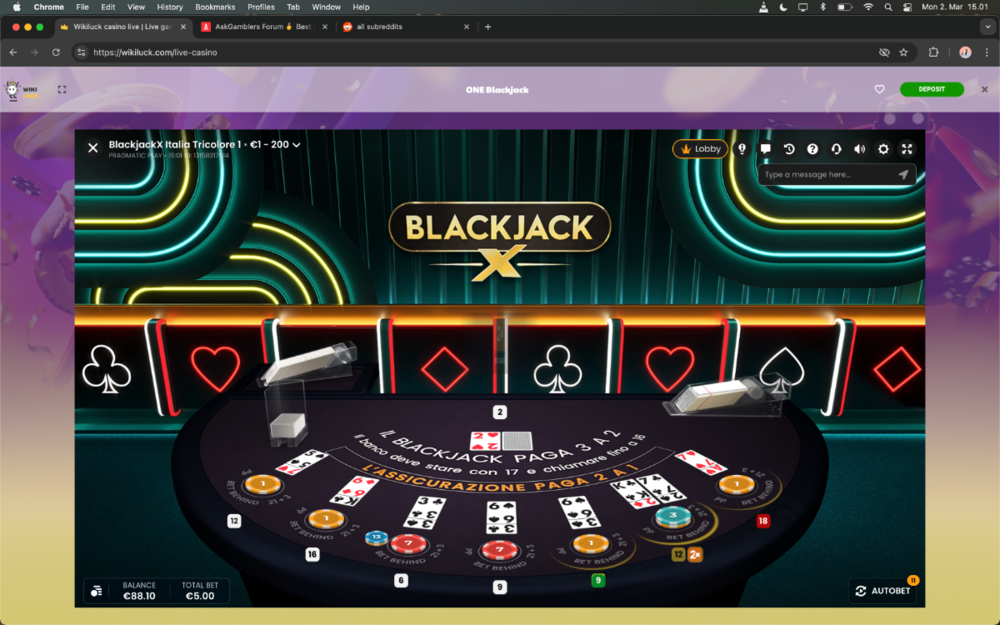Open the Bookmarks menu in menu bar
The image size is (1000, 625).
coord(215,7)
